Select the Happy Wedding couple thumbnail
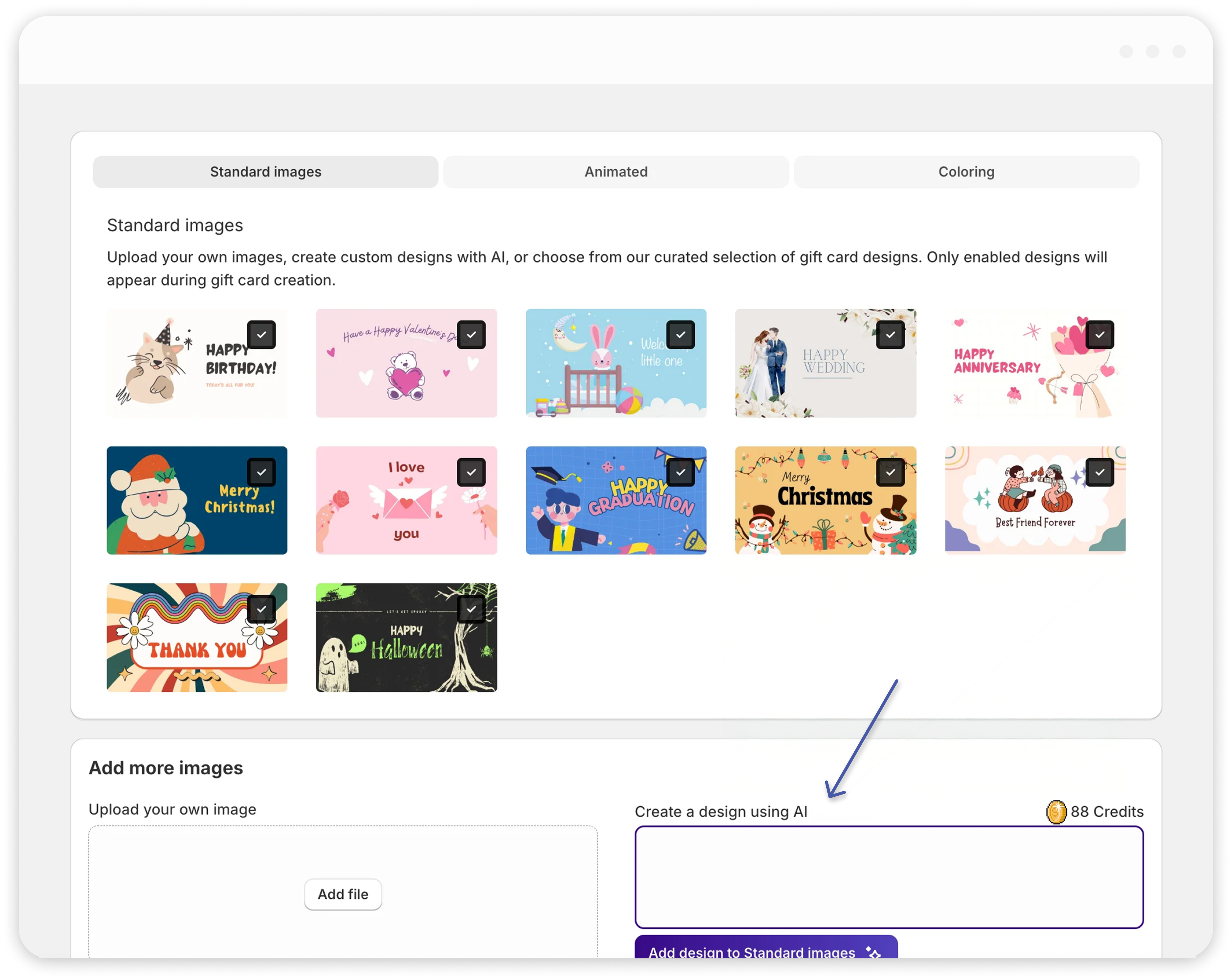Screen dimensions: 1232x980 [x=826, y=363]
